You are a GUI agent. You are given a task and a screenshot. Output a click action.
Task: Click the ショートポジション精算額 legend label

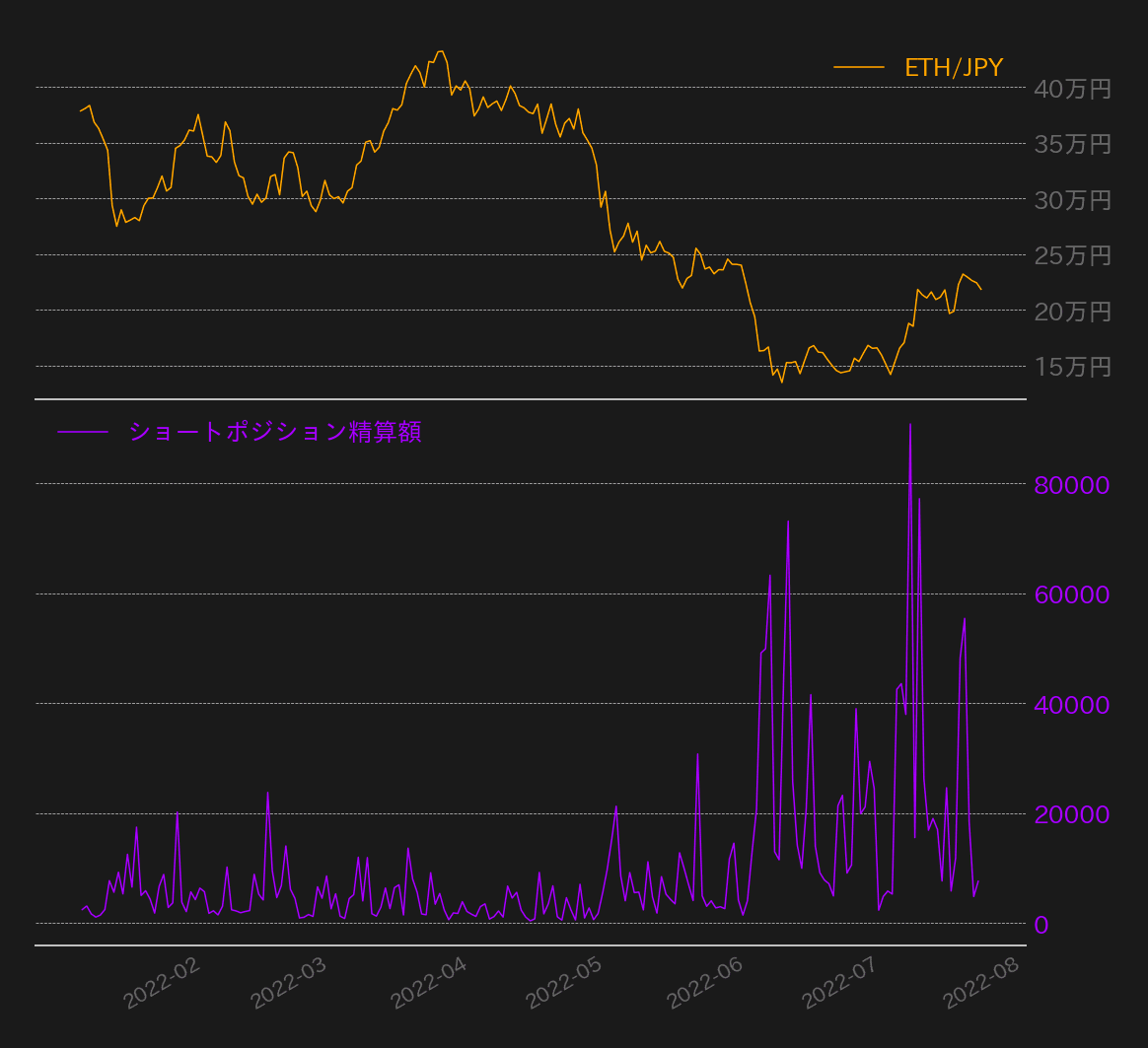[x=275, y=432]
